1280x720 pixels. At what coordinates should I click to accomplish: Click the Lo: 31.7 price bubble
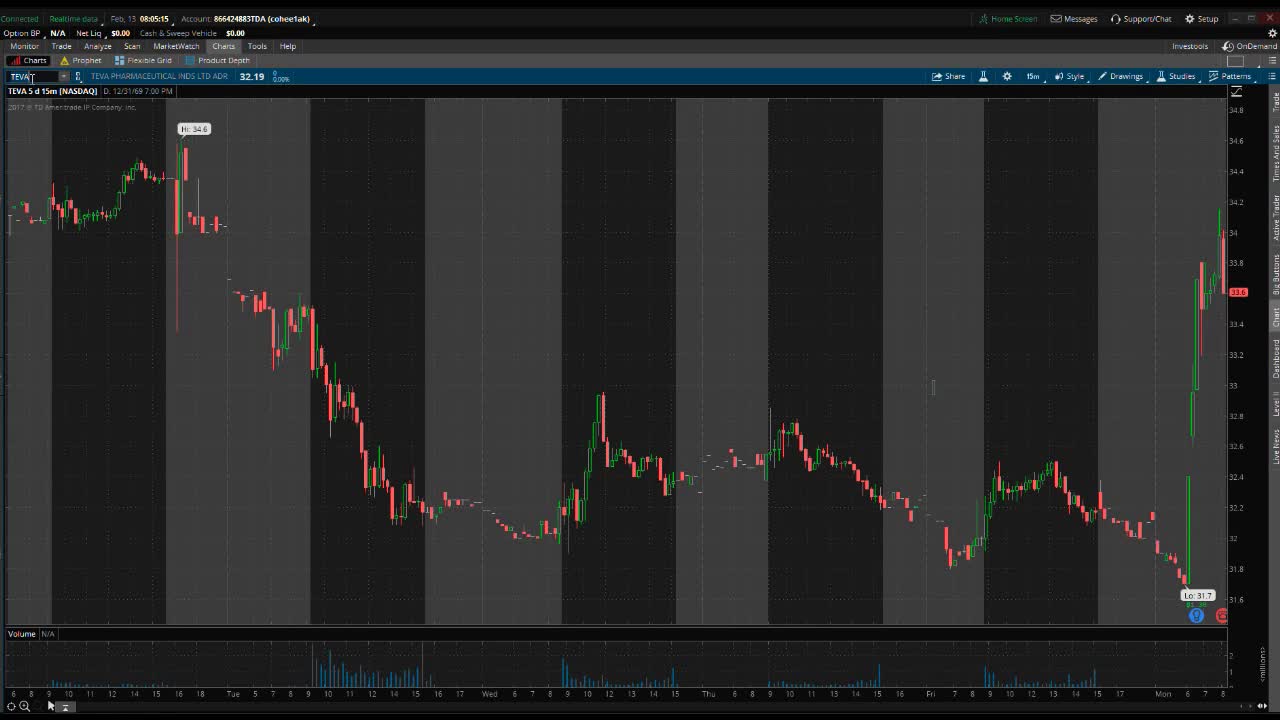1197,595
